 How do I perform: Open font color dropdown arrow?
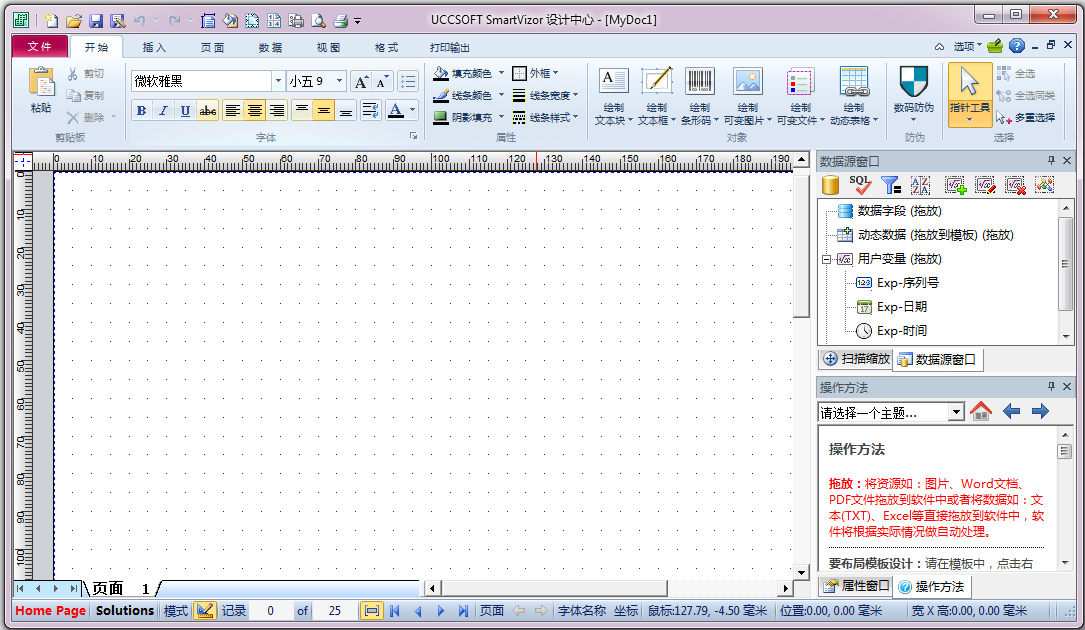(412, 110)
